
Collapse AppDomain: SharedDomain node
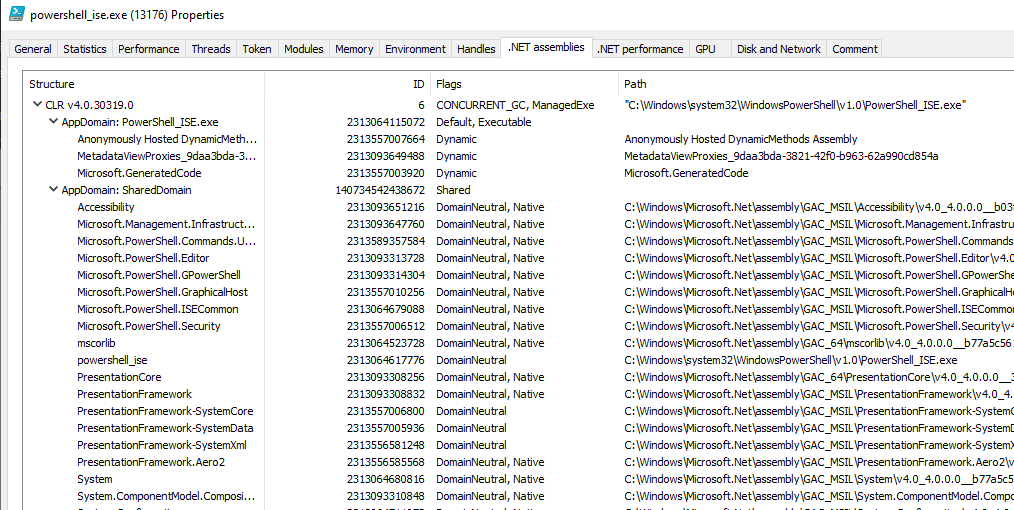click(53, 190)
